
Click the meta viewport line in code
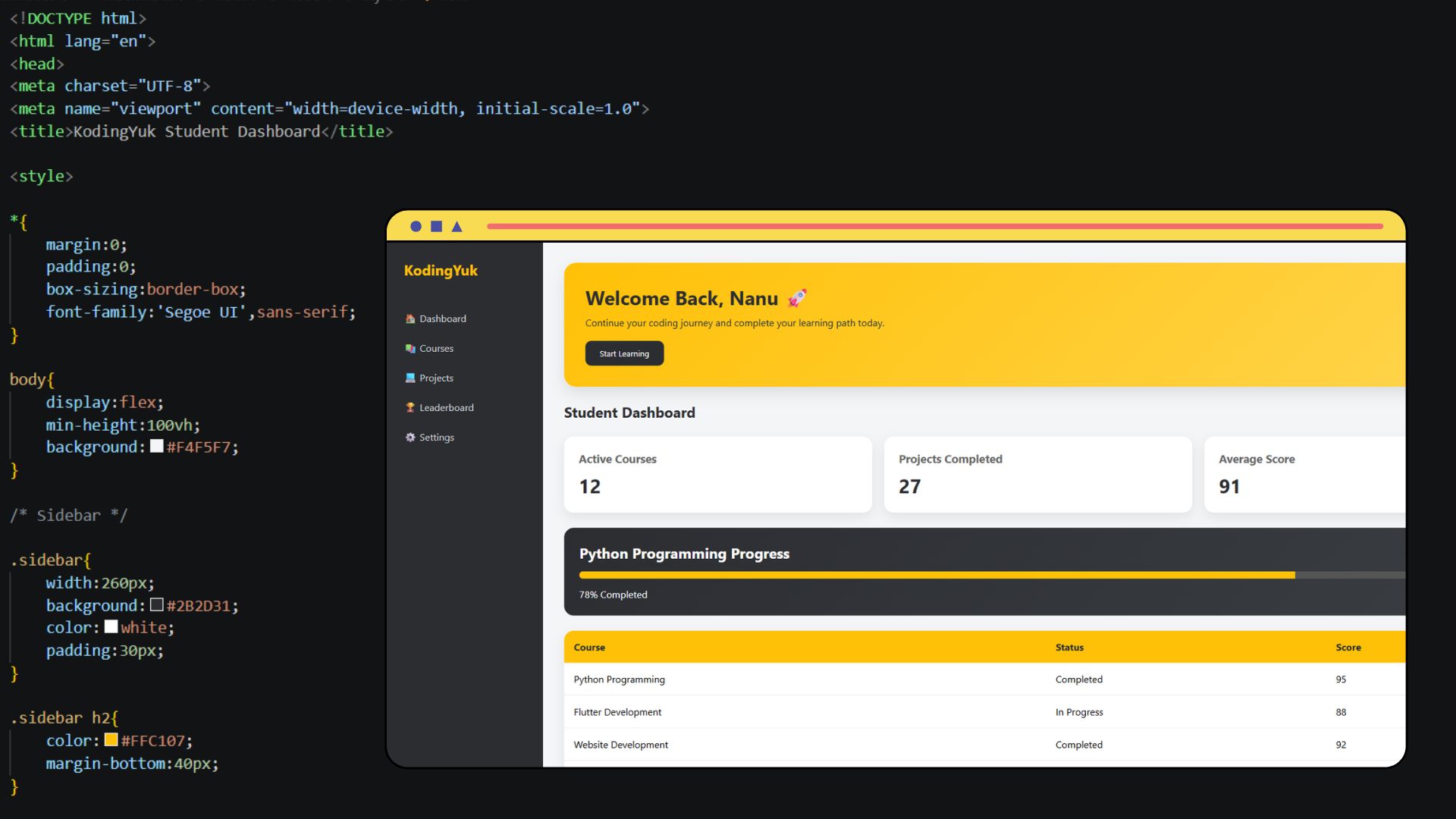pyautogui.click(x=329, y=108)
